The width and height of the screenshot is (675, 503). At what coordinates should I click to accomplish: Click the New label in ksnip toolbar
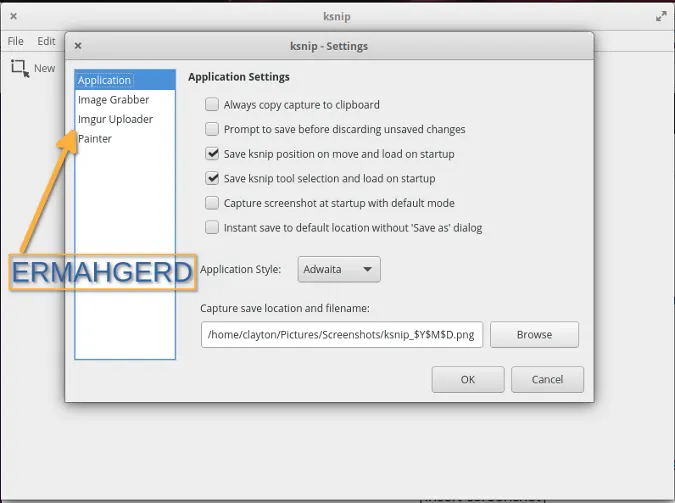point(44,68)
